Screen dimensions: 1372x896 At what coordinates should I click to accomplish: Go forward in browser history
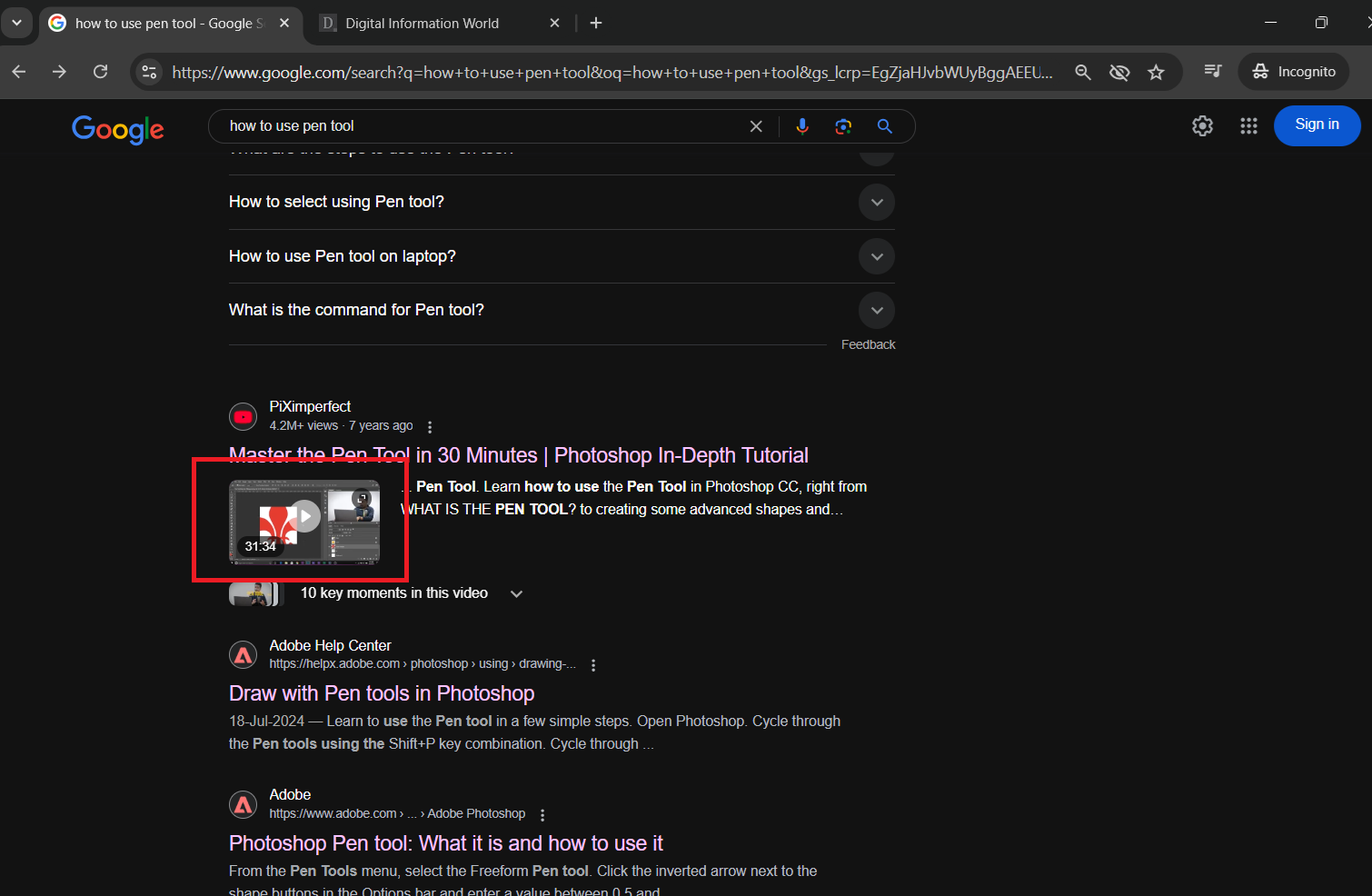[x=60, y=72]
